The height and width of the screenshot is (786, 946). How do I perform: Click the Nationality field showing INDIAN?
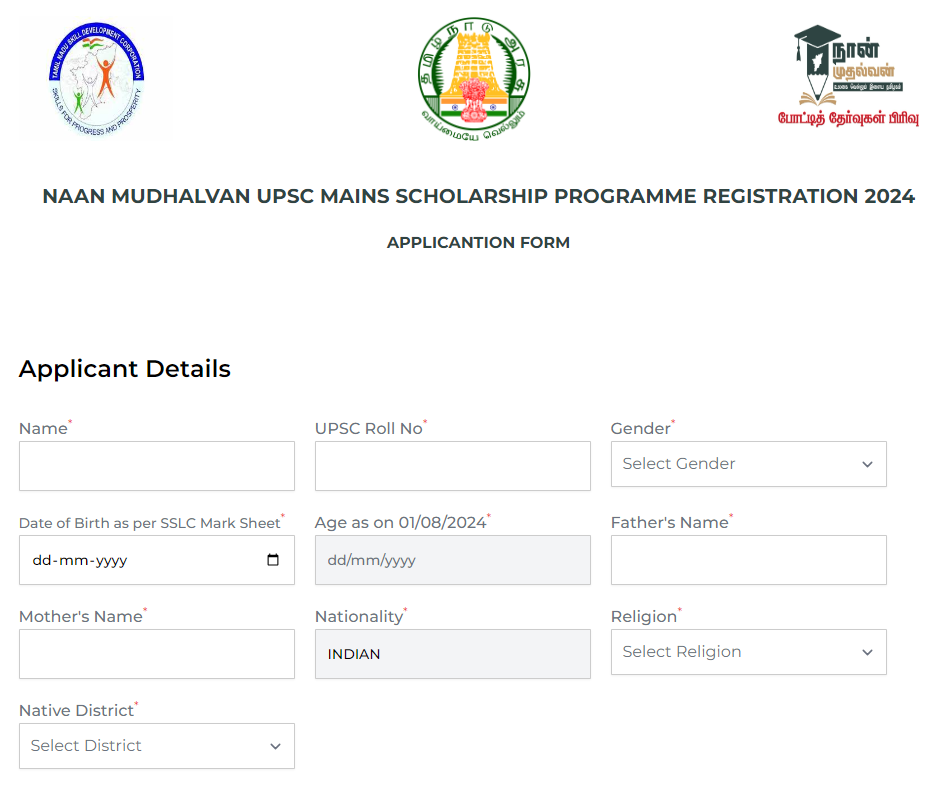[452, 654]
